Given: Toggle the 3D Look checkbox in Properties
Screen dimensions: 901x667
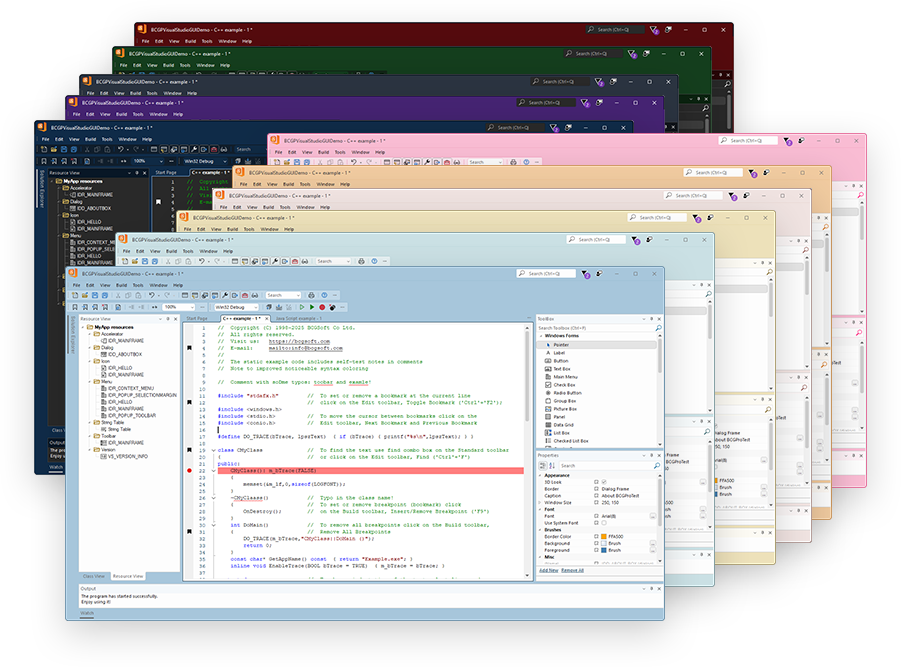Looking at the screenshot, I should (x=603, y=482).
